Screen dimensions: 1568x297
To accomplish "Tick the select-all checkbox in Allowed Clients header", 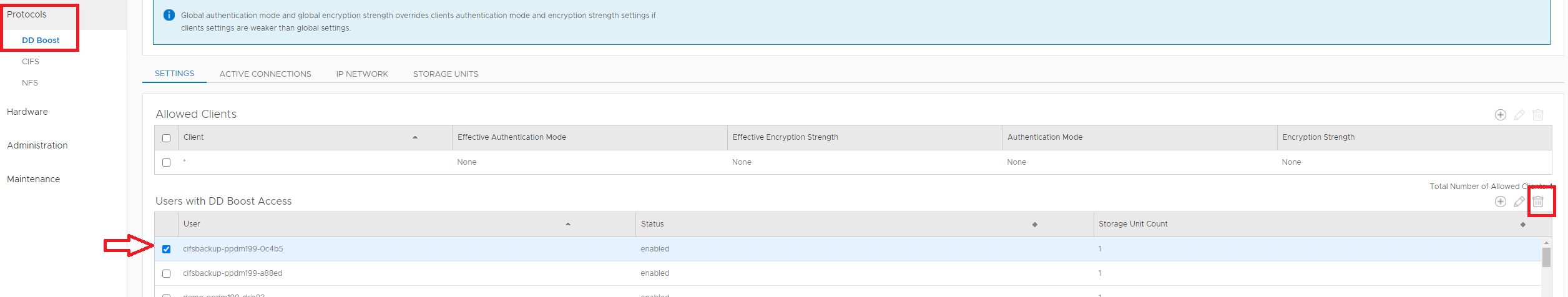I will 166,138.
